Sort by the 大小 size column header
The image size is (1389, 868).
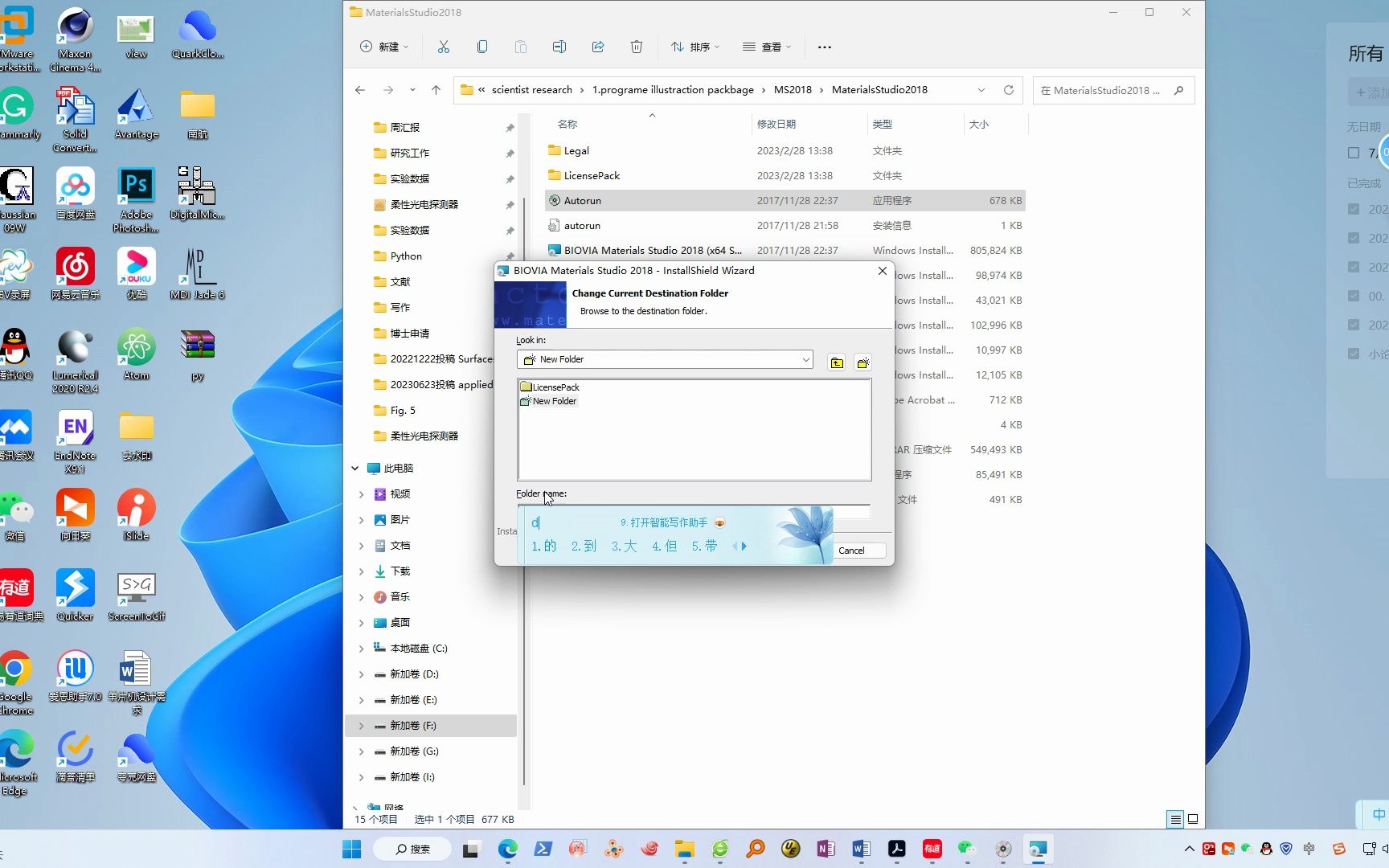(x=979, y=124)
